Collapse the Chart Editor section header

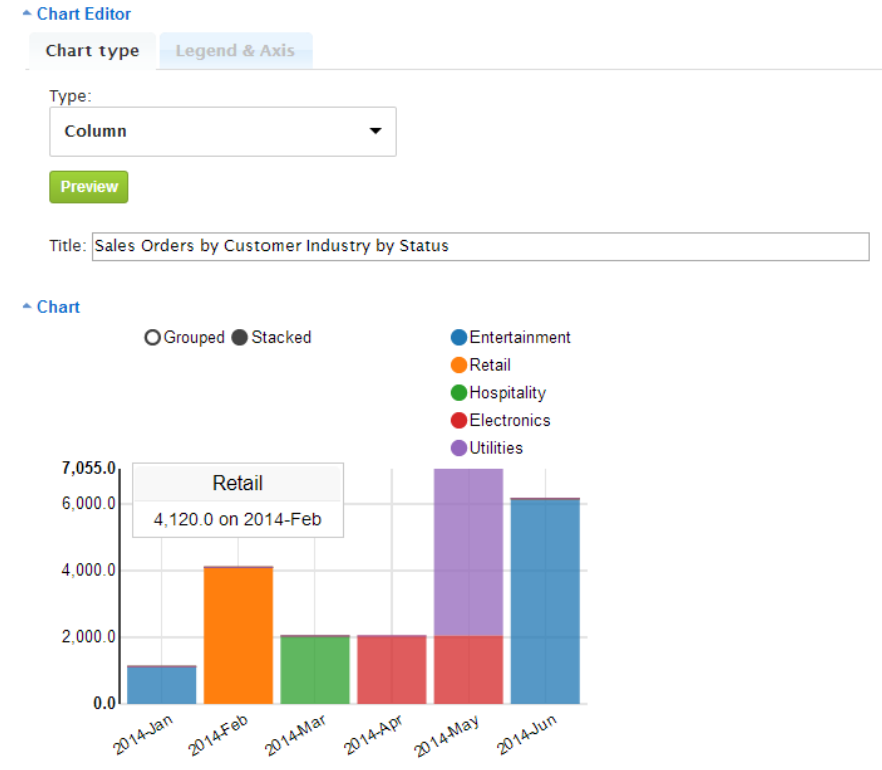(83, 13)
